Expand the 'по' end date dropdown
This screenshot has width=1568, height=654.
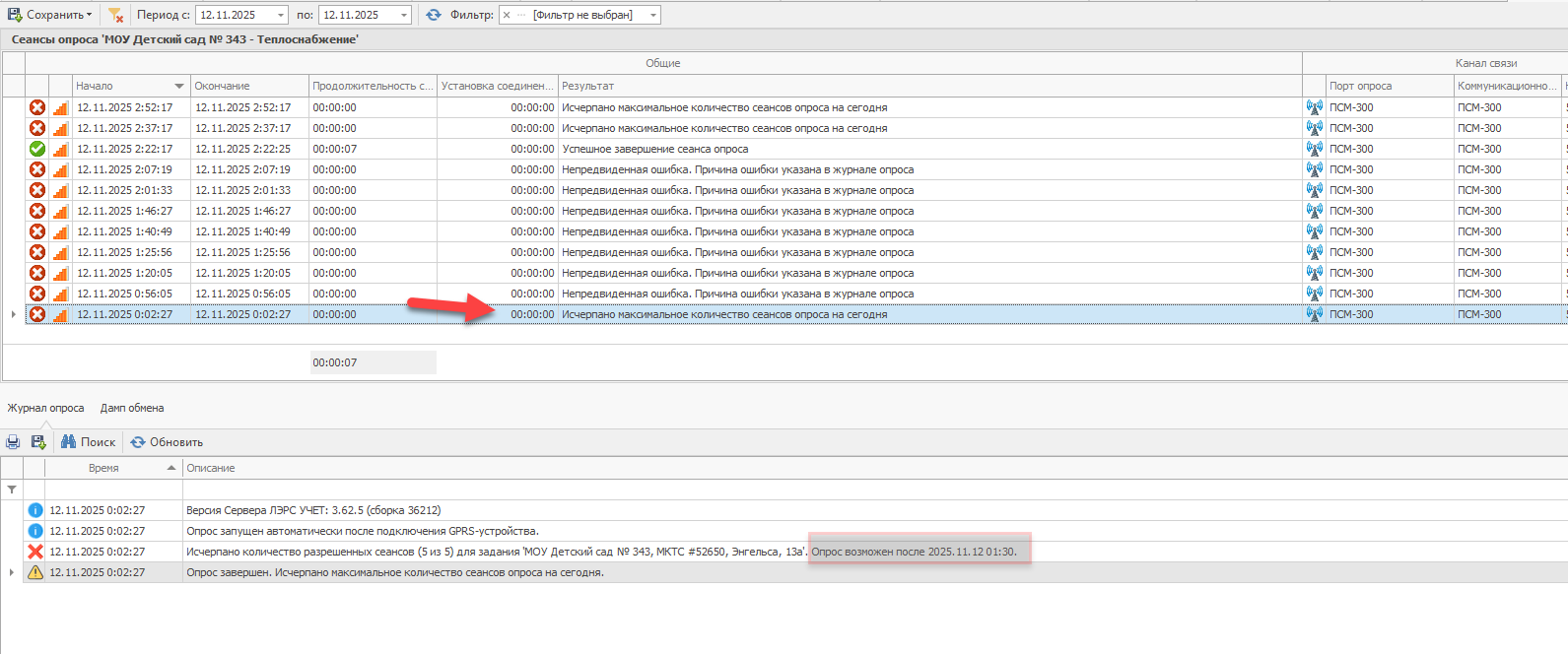[404, 15]
